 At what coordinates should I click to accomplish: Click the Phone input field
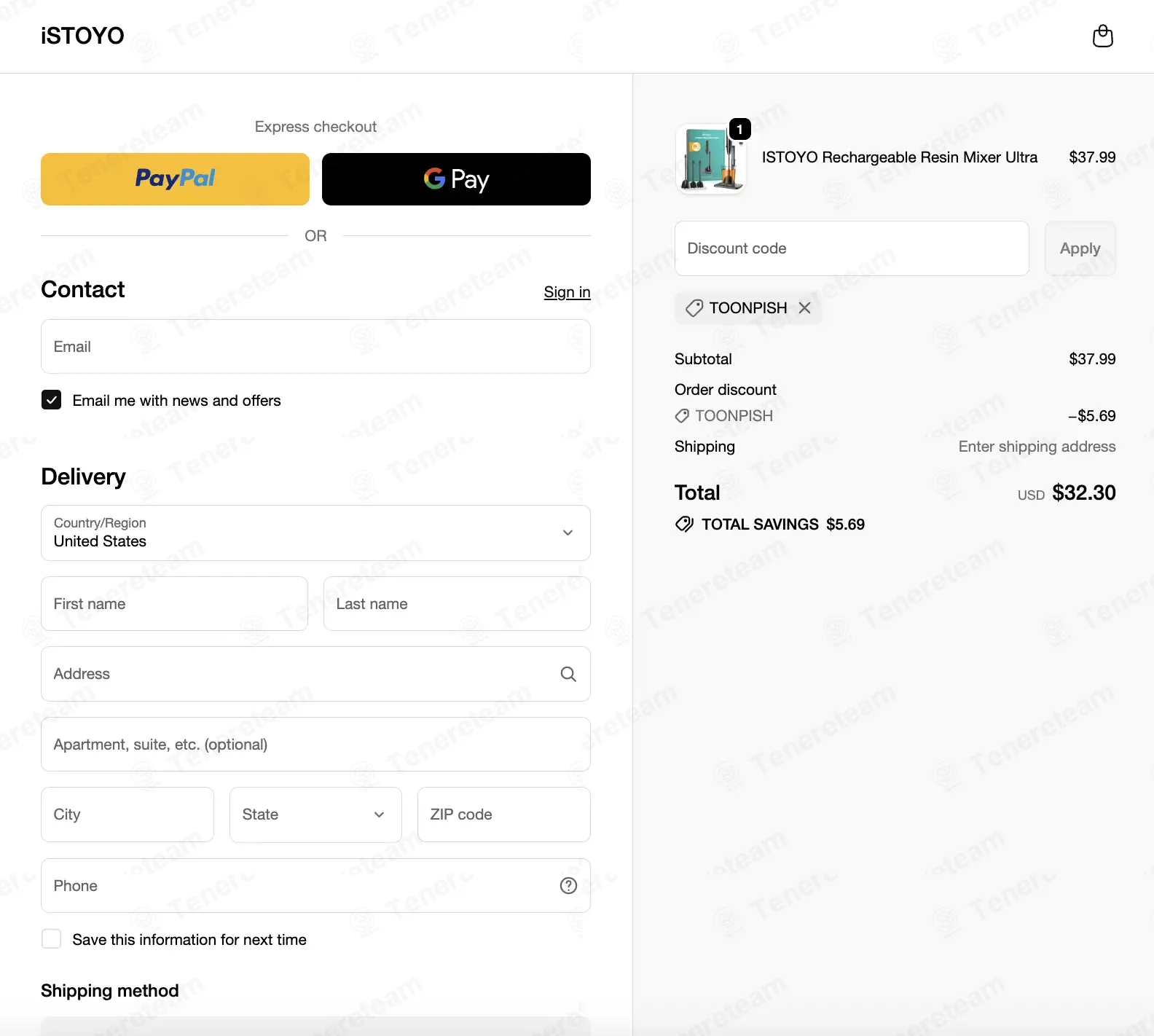(315, 886)
